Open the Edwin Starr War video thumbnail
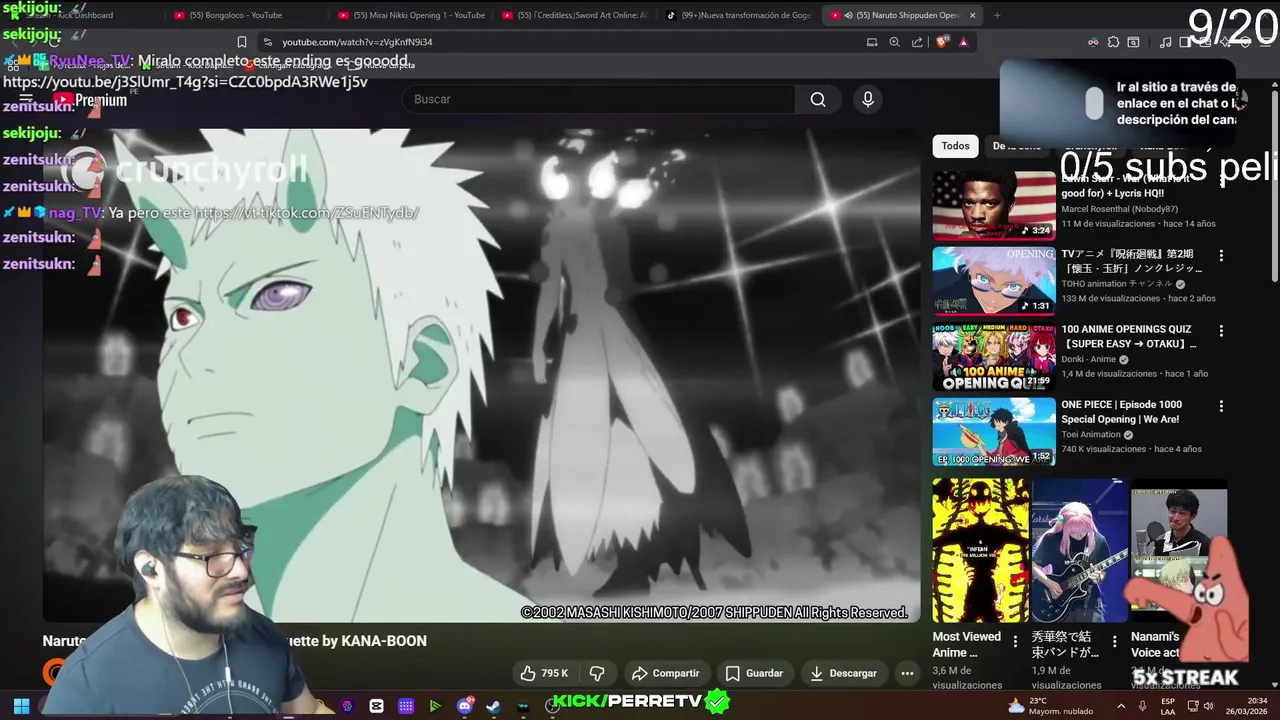 pos(994,205)
